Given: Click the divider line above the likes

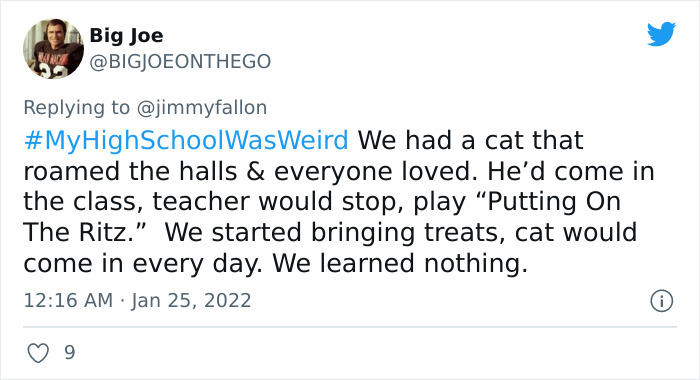Looking at the screenshot, I should [x=350, y=327].
